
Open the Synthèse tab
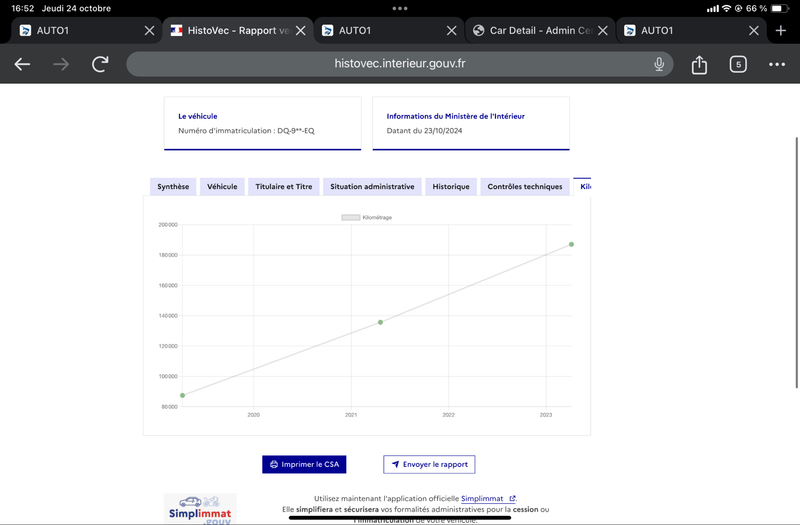click(173, 187)
